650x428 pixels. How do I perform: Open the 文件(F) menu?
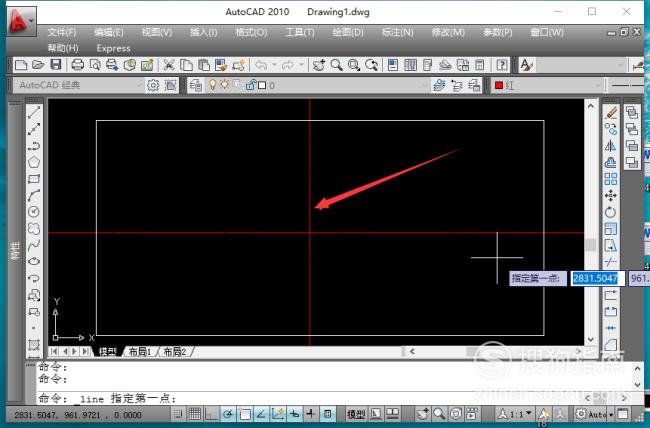[61, 32]
